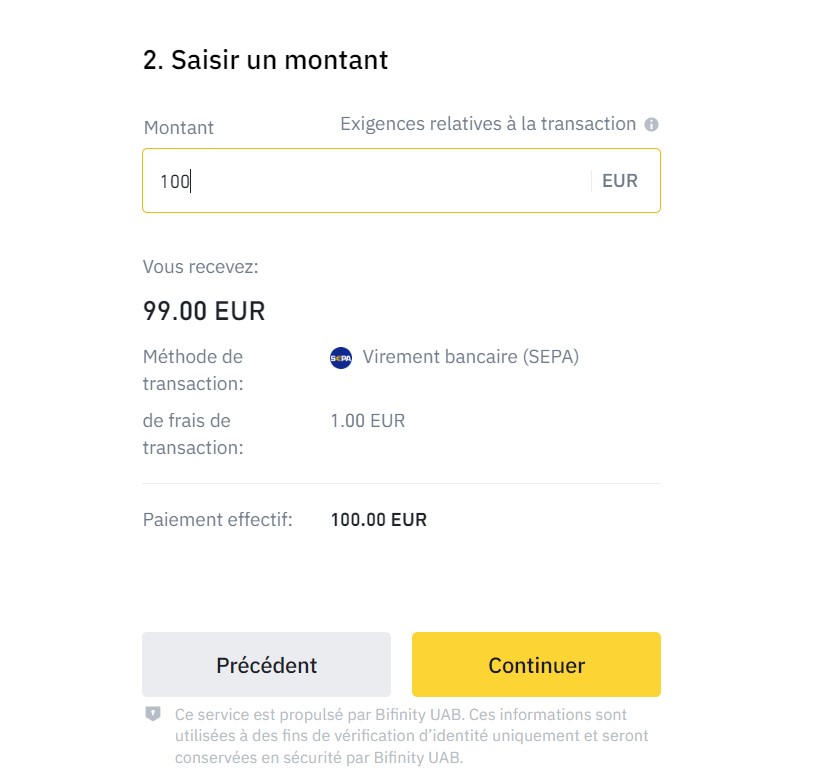This screenshot has height=769, width=823.
Task: Click the 'Virement bancaire (SEPA)' method label
Action: click(472, 357)
